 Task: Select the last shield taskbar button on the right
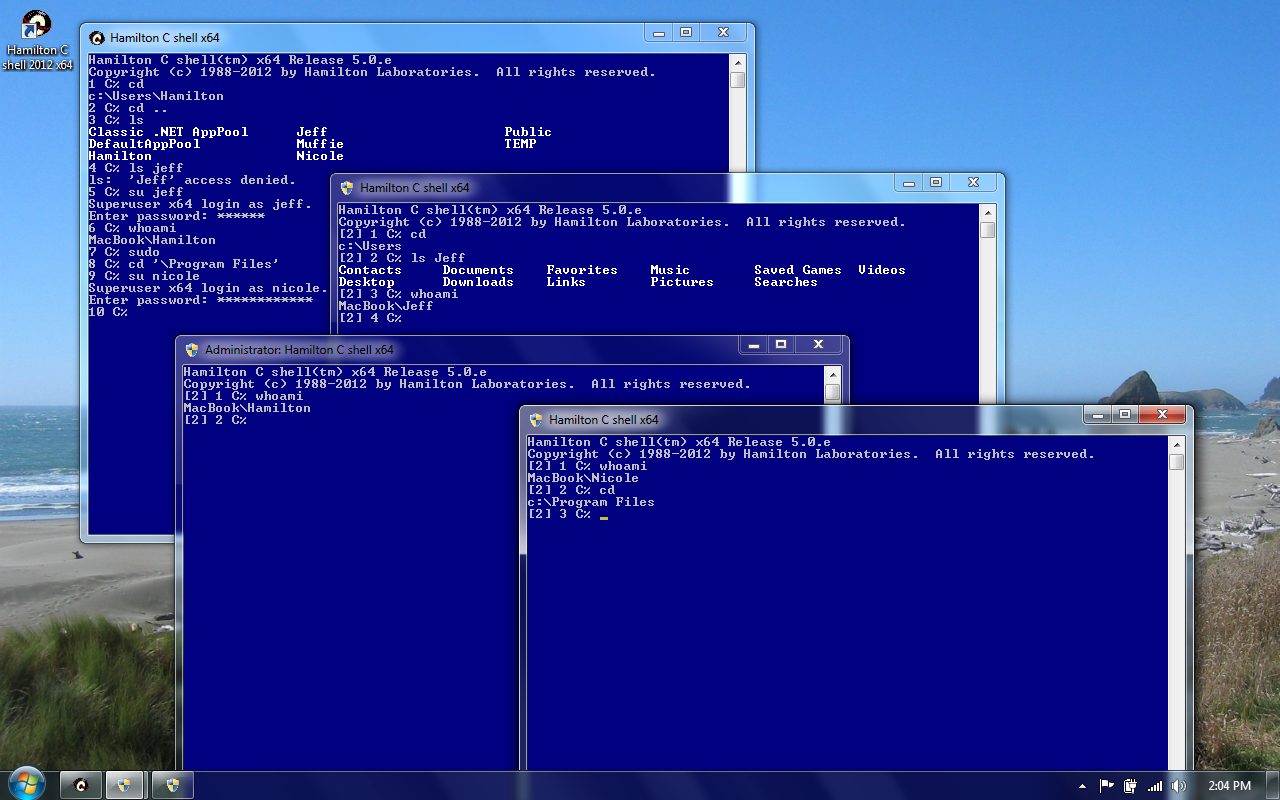[x=172, y=785]
